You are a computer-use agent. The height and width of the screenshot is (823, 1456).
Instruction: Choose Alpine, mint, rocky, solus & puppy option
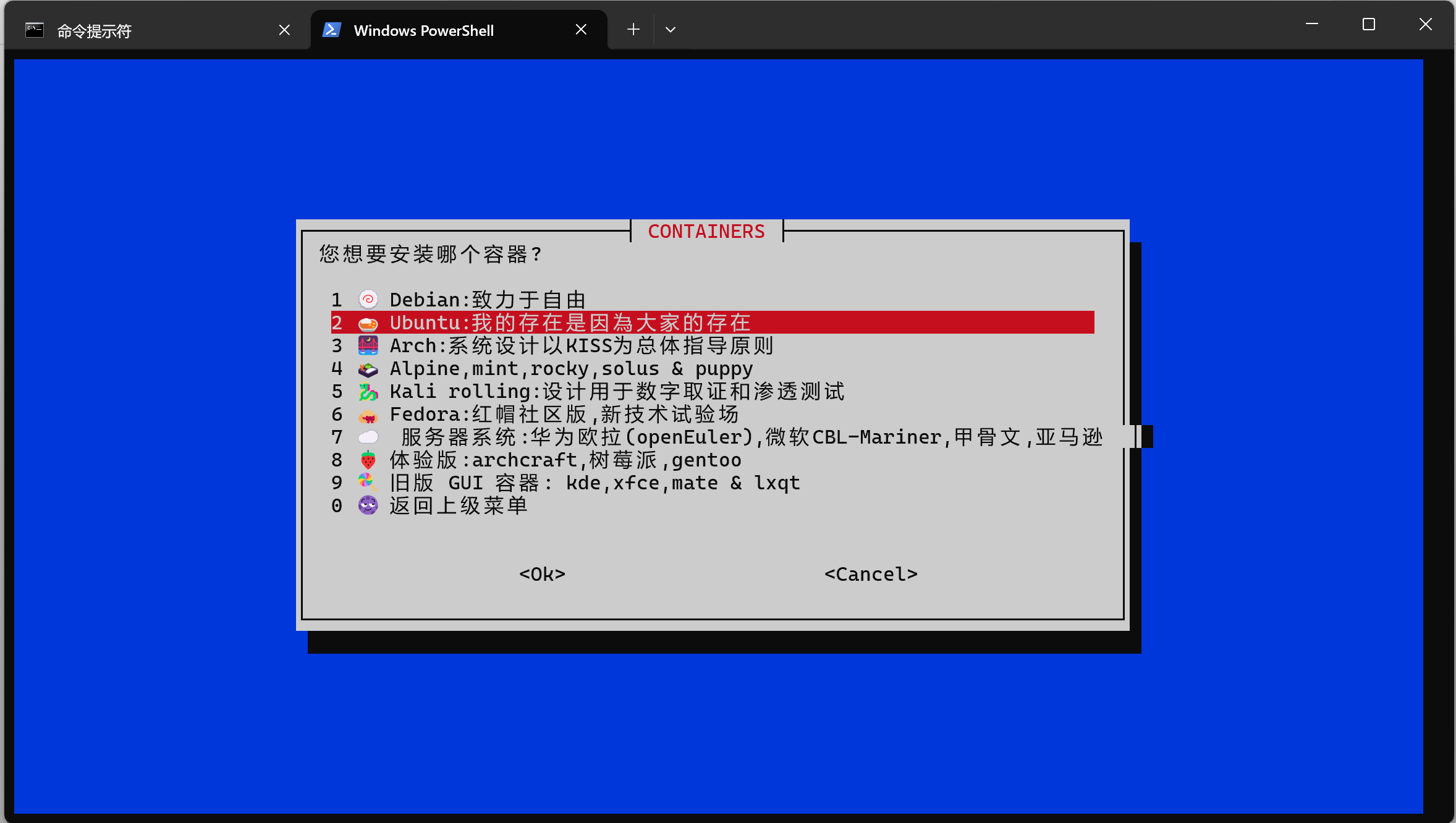pos(571,368)
